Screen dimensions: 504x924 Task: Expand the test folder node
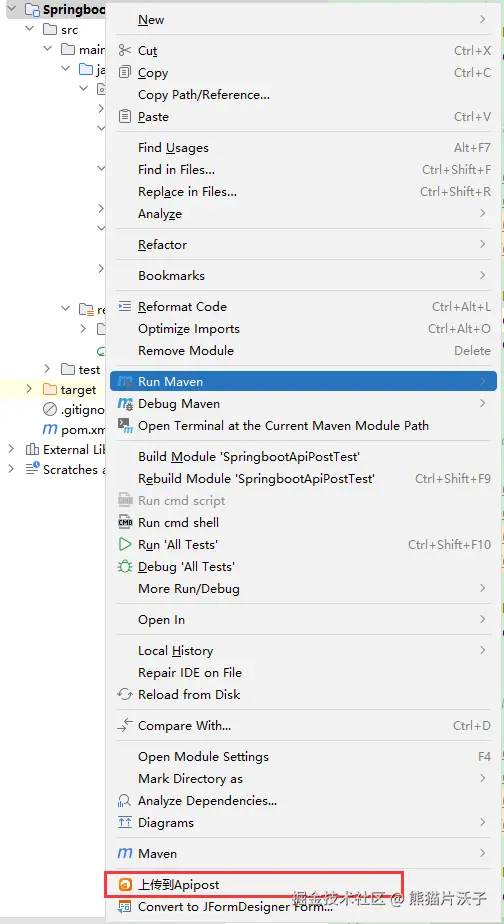[x=47, y=369]
